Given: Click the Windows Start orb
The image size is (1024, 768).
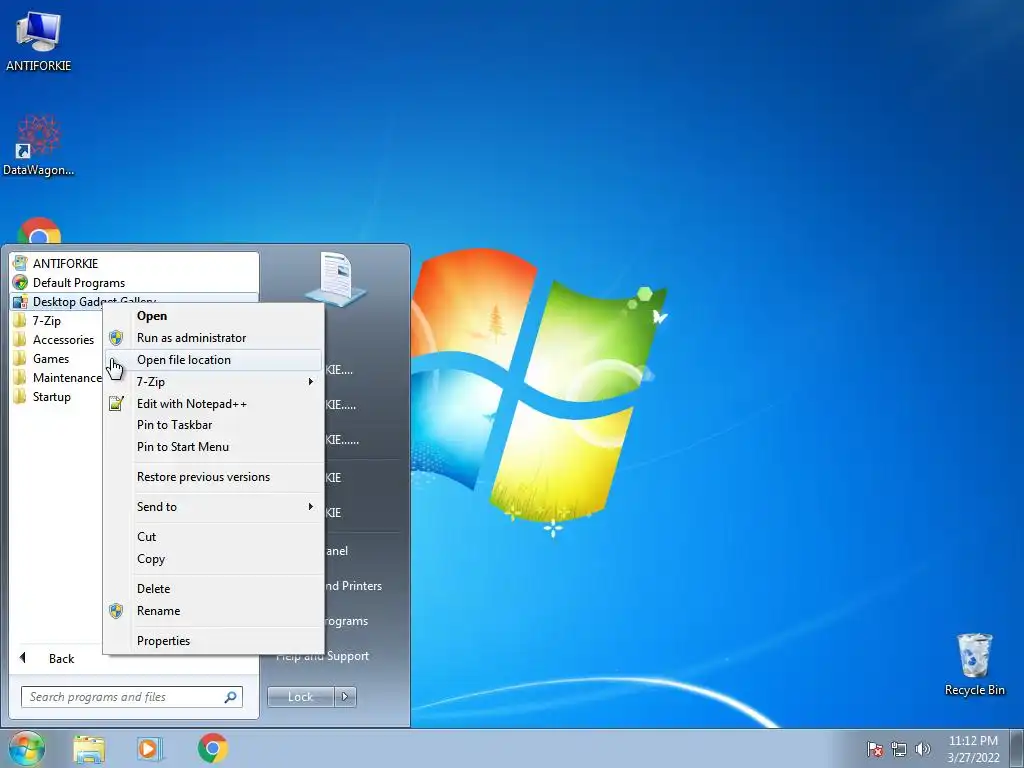Looking at the screenshot, I should (26, 748).
